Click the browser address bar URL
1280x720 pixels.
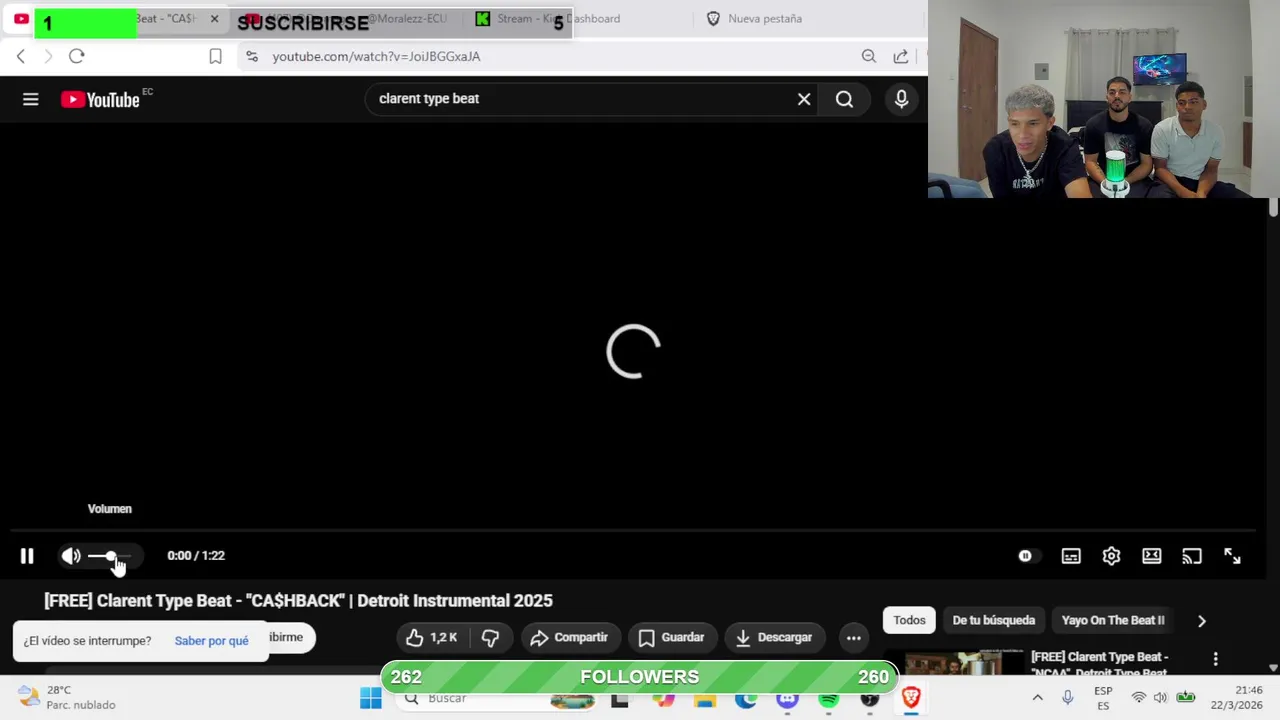coord(376,57)
